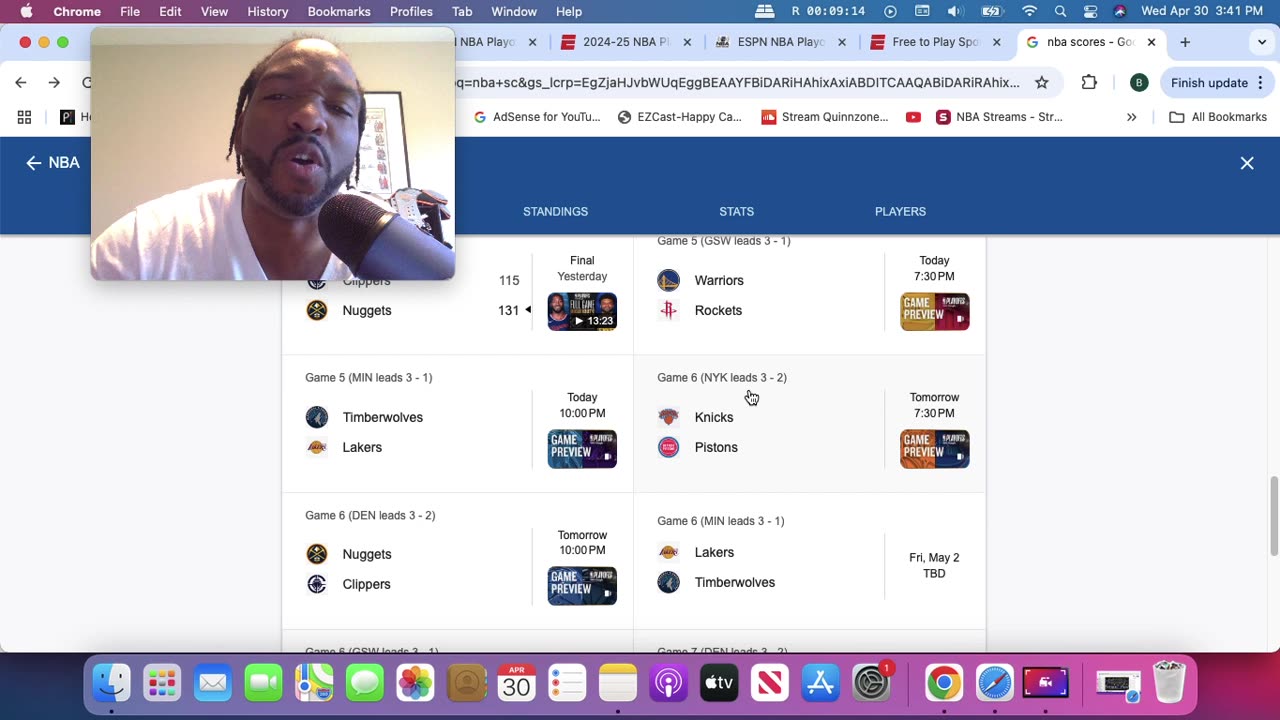Open the Knicks Pistons game preview thumbnail
The height and width of the screenshot is (720, 1280).
pos(934,449)
